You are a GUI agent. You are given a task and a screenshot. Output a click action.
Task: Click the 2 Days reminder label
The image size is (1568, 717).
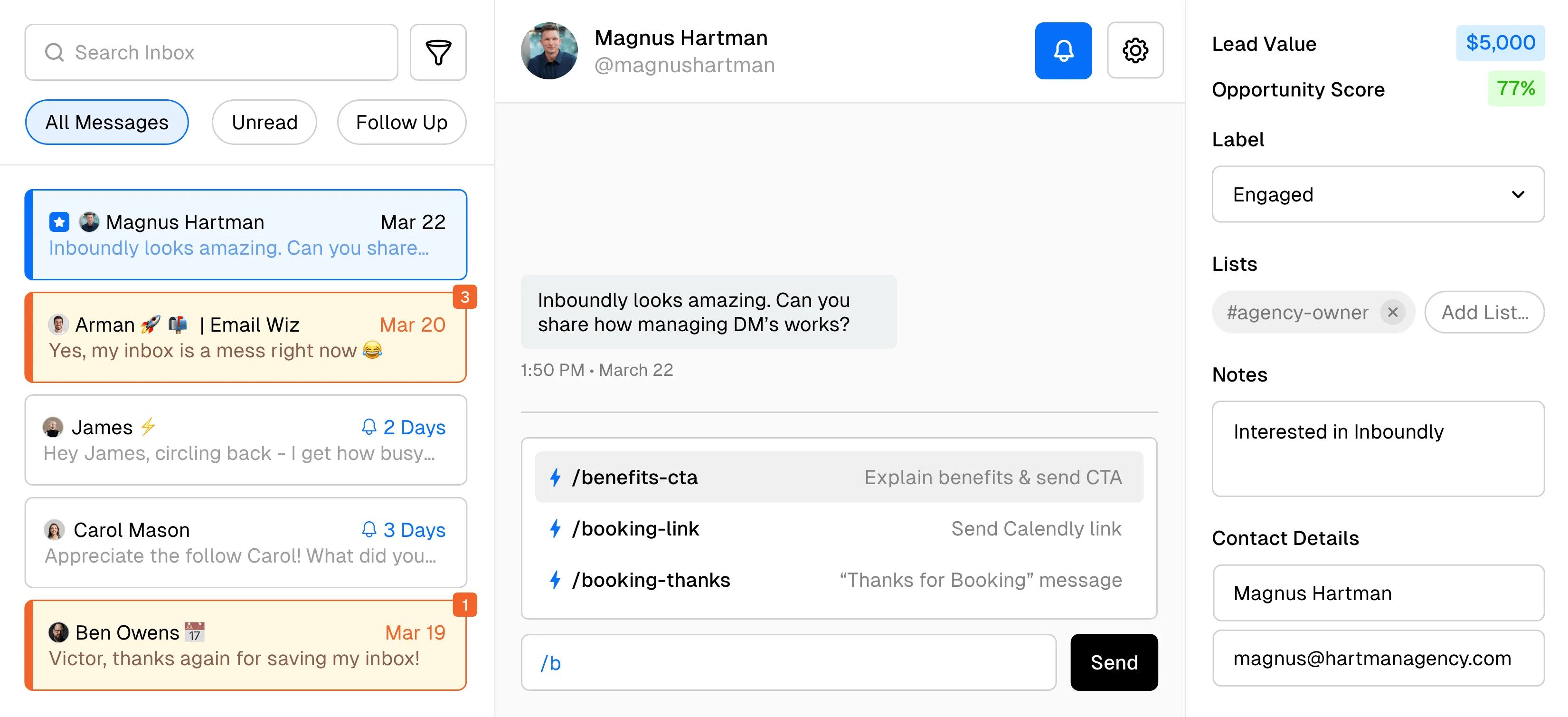(x=414, y=427)
